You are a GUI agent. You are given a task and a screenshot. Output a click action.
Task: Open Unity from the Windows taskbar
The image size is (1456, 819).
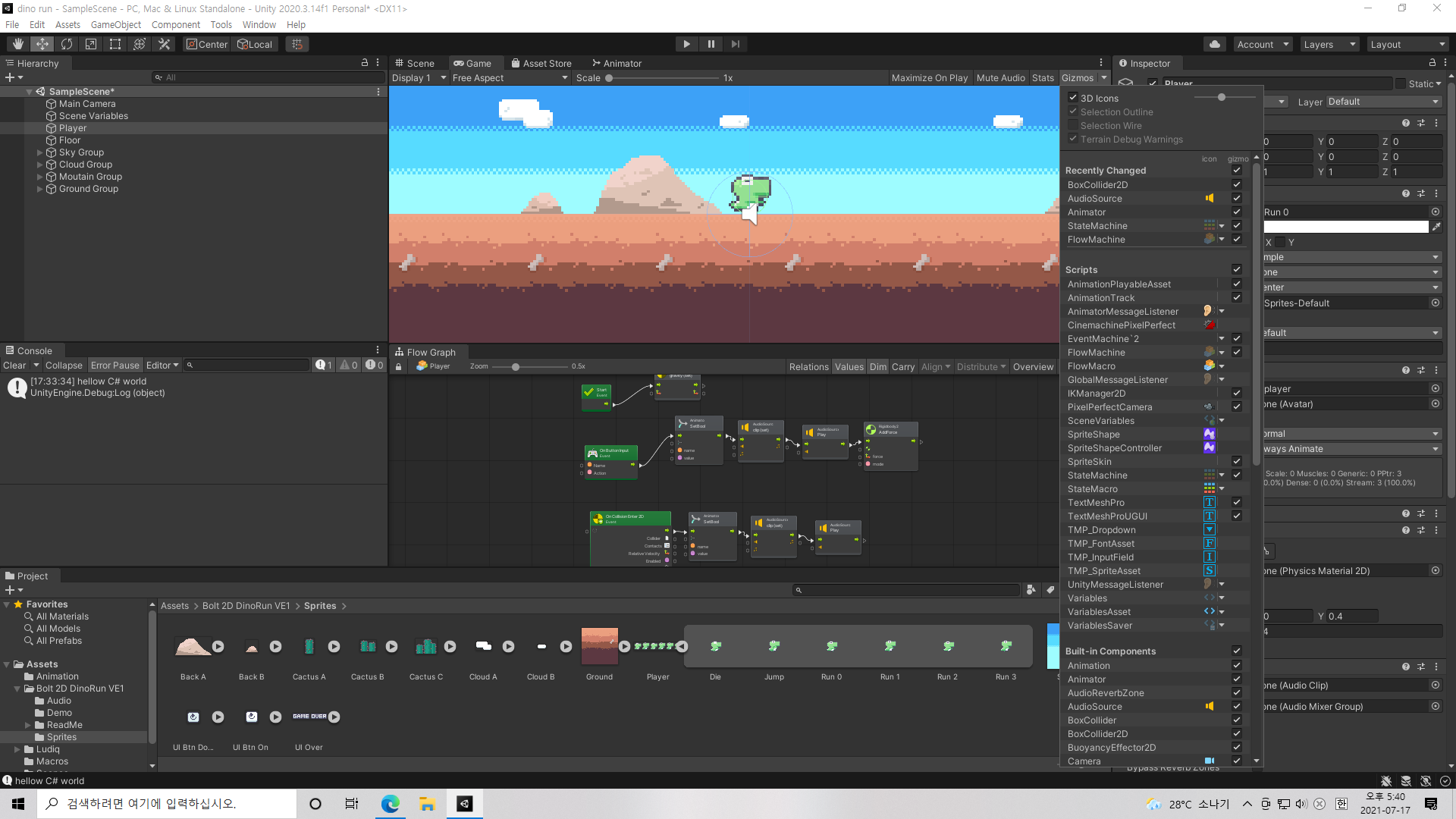(x=465, y=804)
